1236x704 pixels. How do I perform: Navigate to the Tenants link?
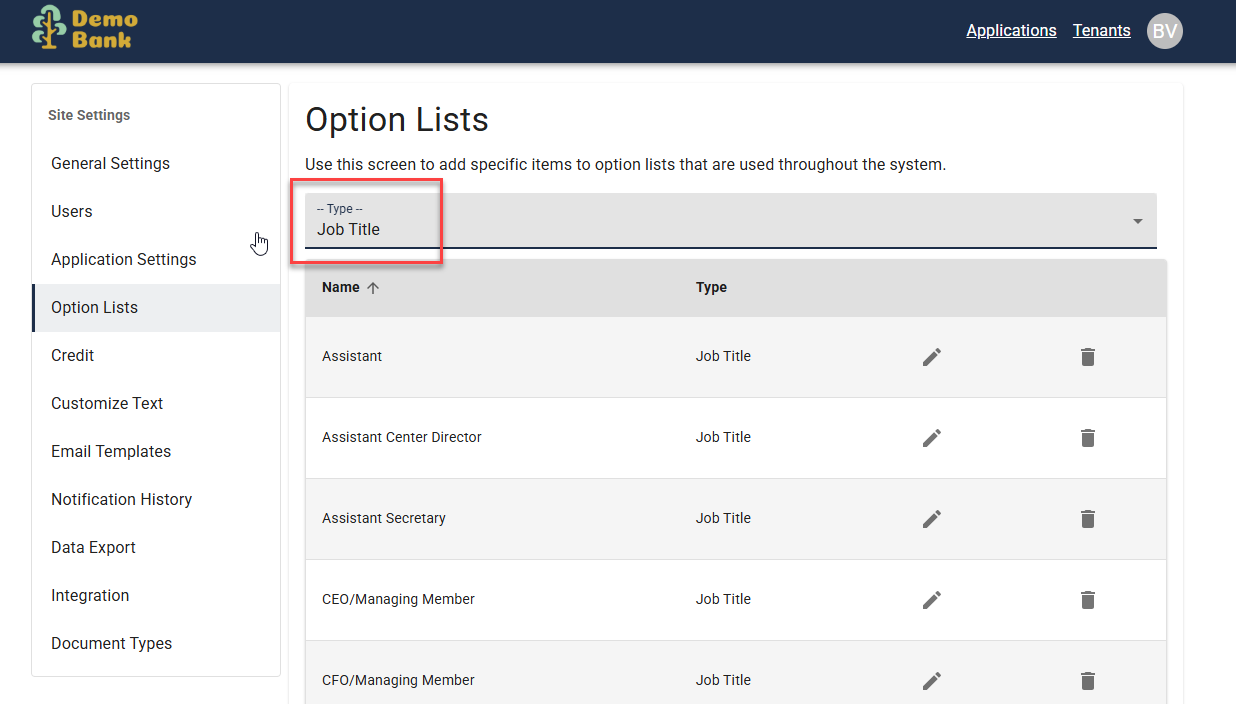pos(1101,30)
